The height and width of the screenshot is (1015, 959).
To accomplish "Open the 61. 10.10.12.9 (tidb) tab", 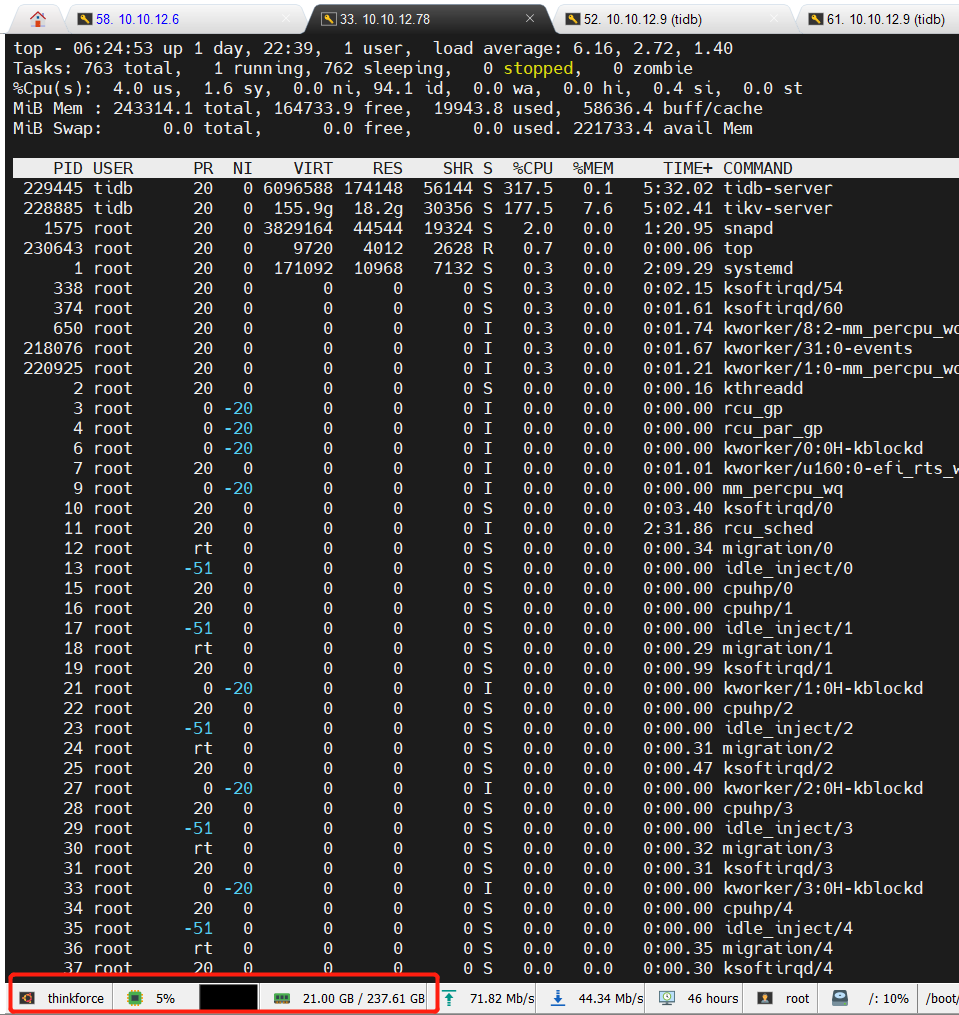I will point(885,19).
